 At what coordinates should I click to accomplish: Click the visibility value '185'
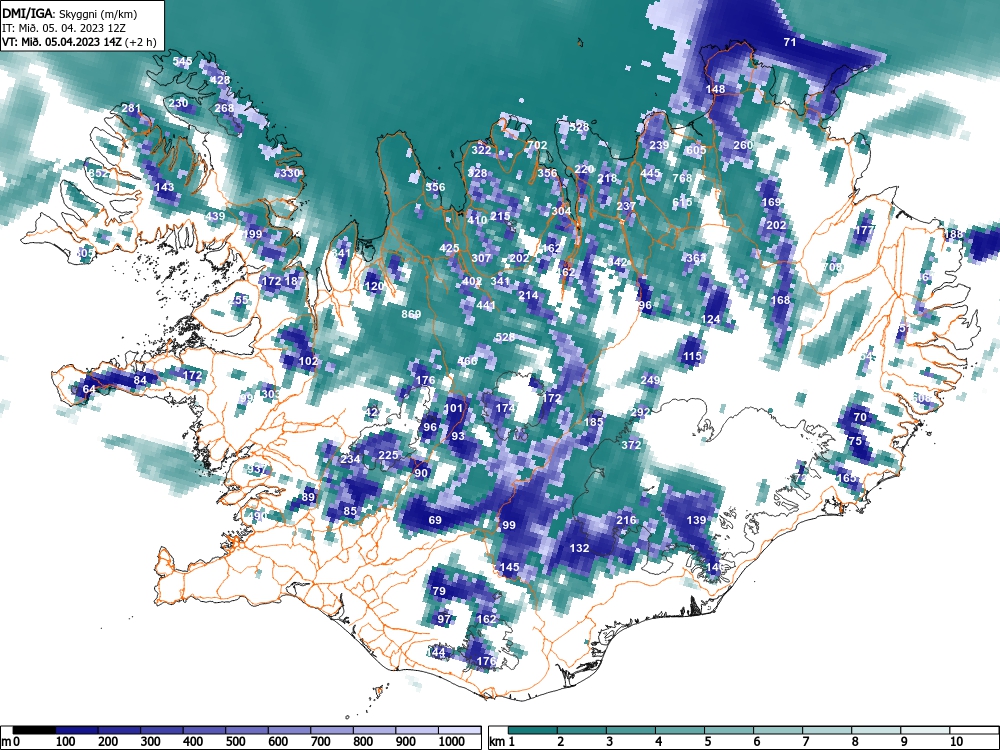[593, 422]
